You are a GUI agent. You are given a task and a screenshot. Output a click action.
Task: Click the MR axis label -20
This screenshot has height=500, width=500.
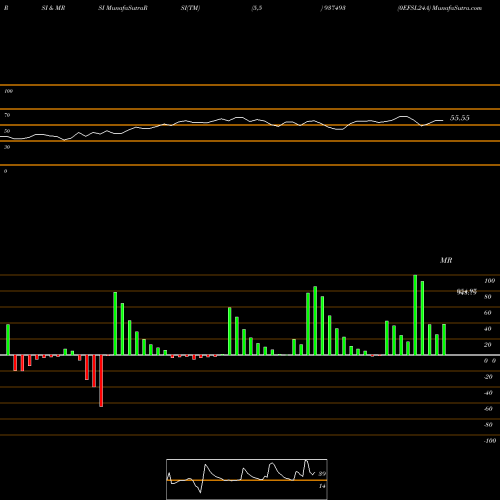[488, 377]
